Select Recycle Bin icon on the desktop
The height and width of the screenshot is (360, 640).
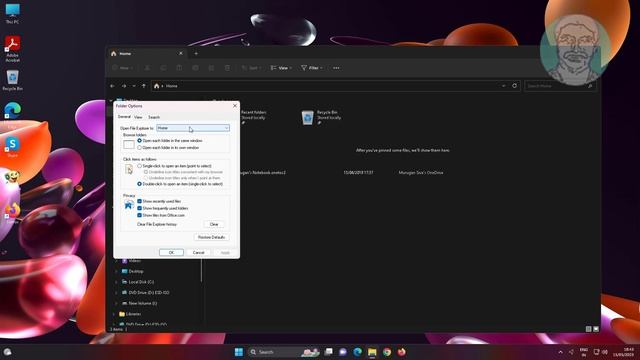(x=12, y=80)
